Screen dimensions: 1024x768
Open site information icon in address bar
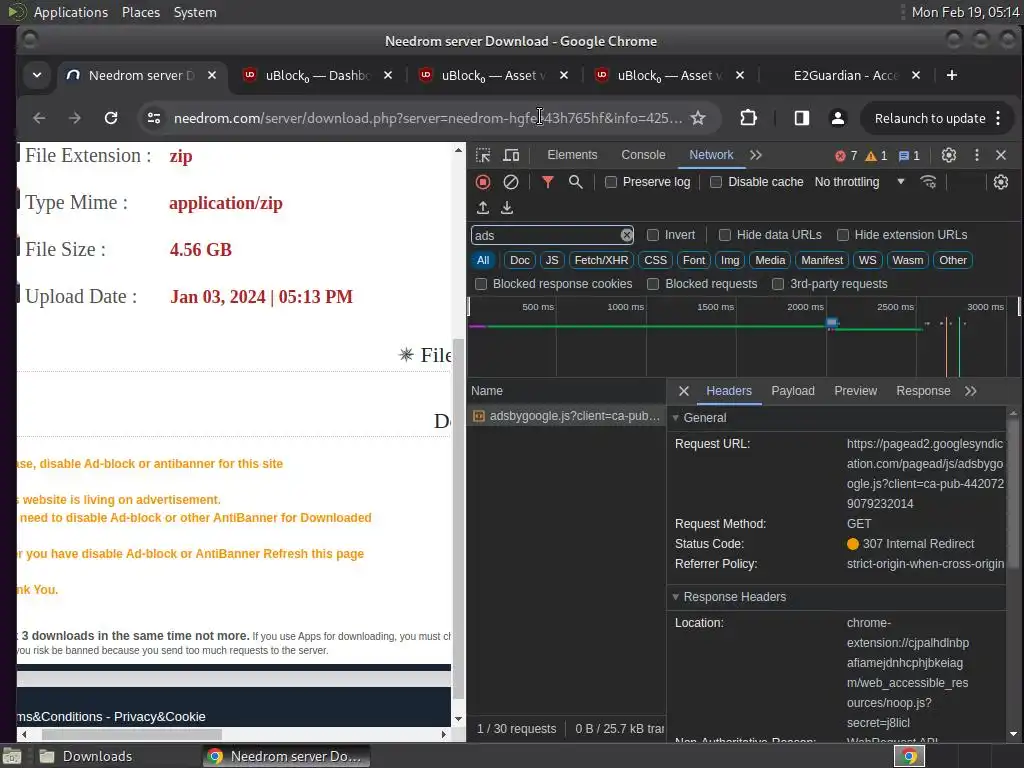(x=154, y=118)
